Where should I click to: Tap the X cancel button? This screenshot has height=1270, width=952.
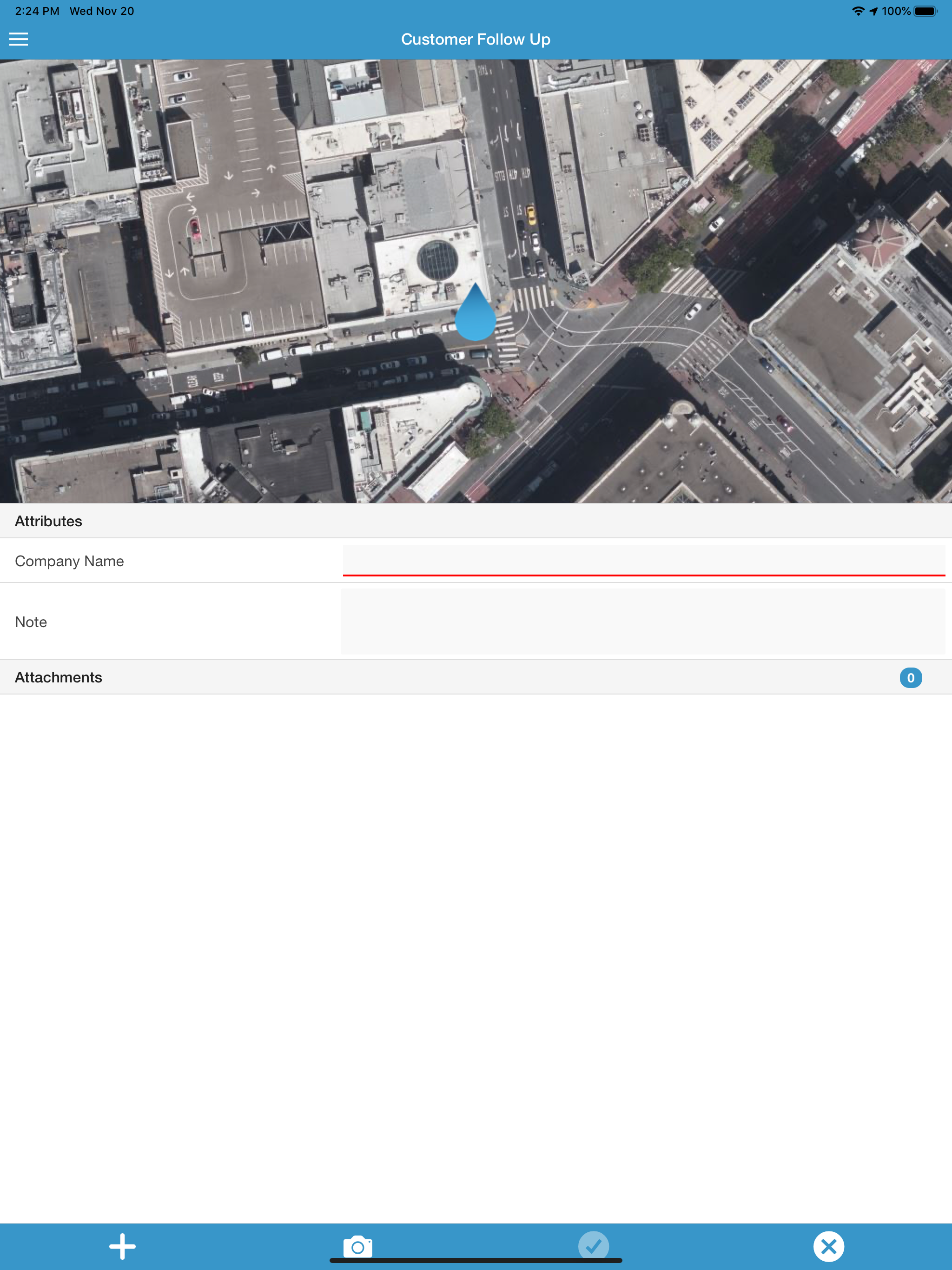[828, 1246]
